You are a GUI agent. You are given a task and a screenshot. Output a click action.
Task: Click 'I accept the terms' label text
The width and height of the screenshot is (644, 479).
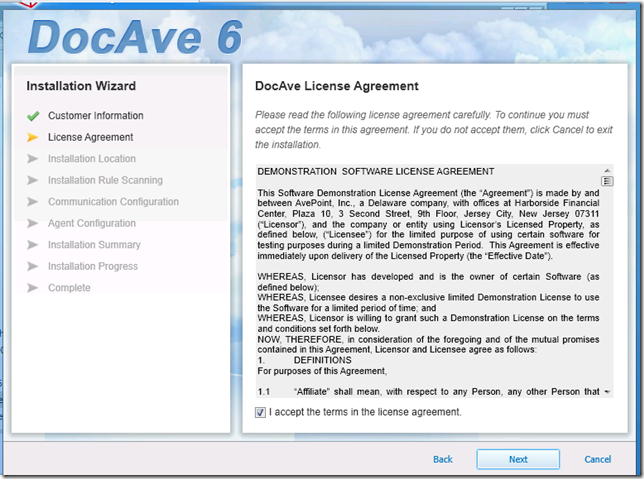[365, 412]
